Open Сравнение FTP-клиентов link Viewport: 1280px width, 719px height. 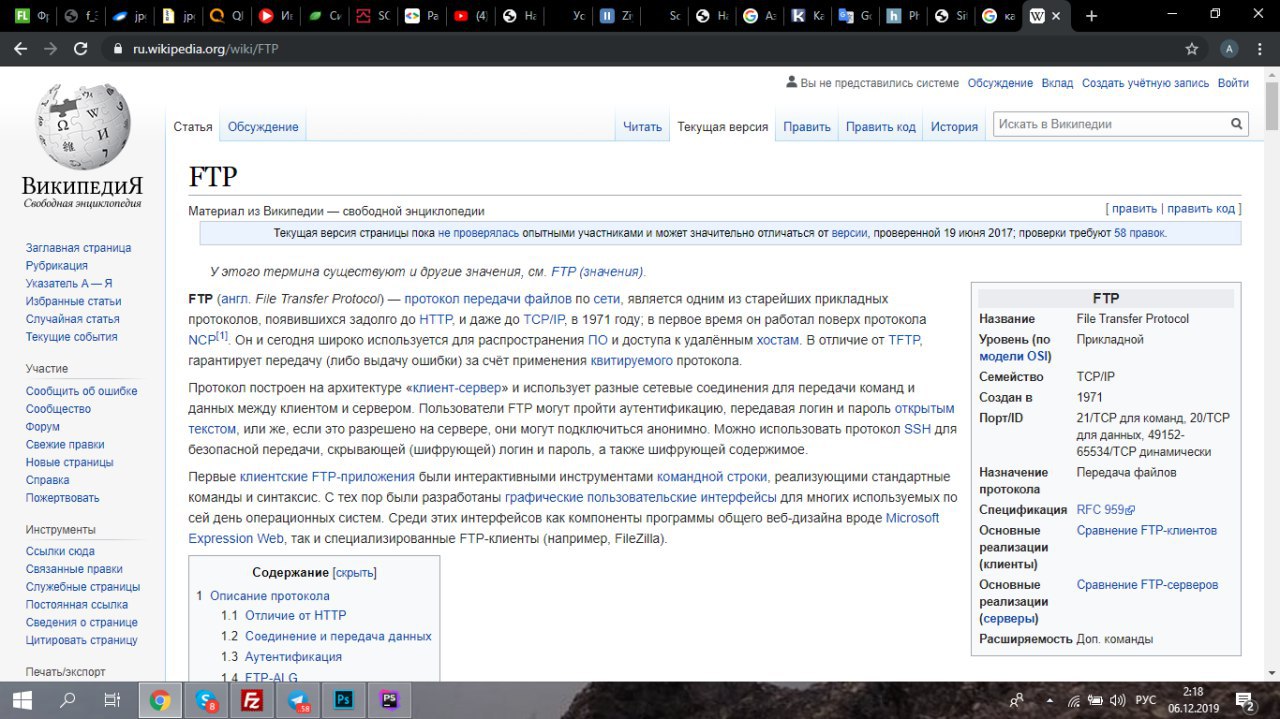pyautogui.click(x=1147, y=531)
